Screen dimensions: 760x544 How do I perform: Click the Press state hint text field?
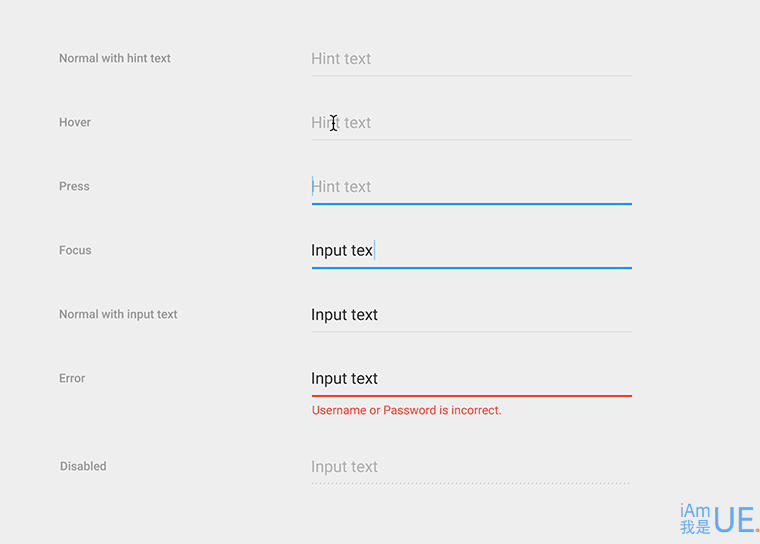pyautogui.click(x=472, y=188)
